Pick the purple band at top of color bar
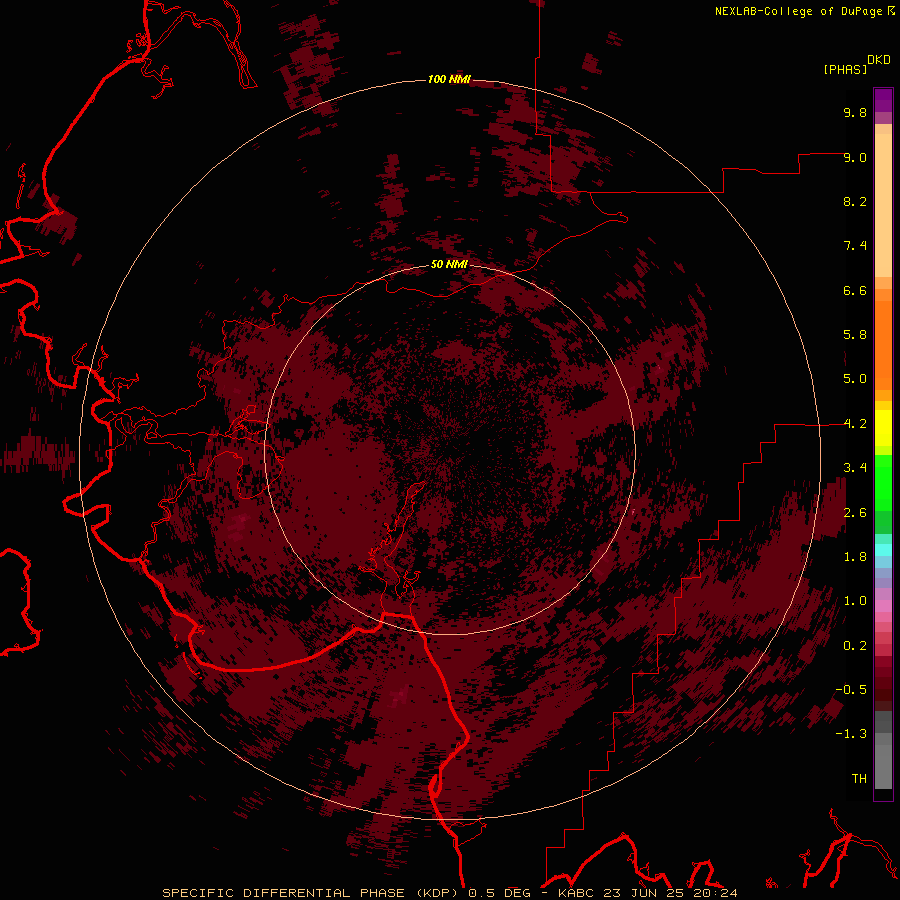 point(883,100)
